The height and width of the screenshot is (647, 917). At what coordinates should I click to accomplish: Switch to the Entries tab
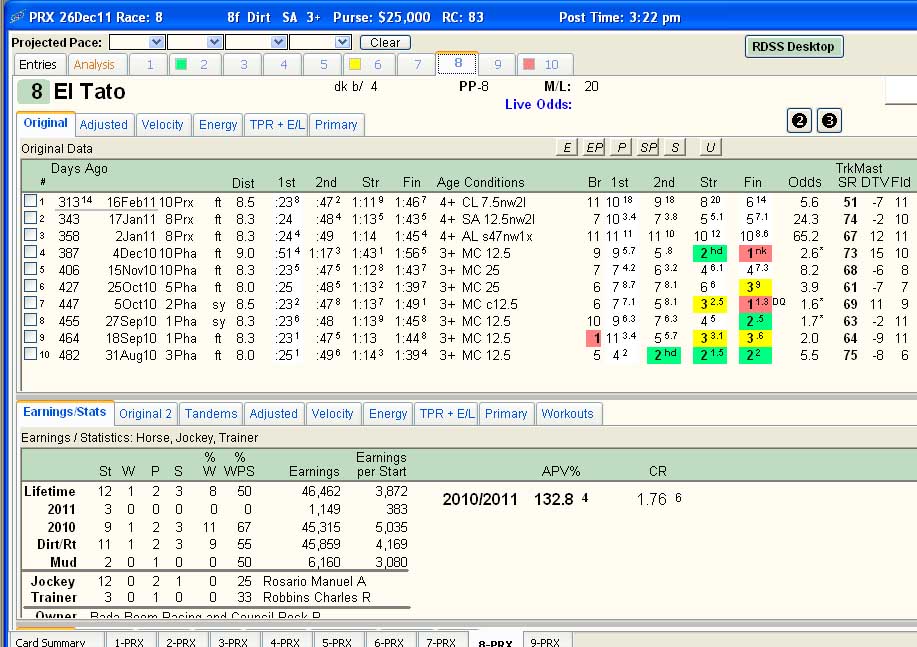pos(38,64)
